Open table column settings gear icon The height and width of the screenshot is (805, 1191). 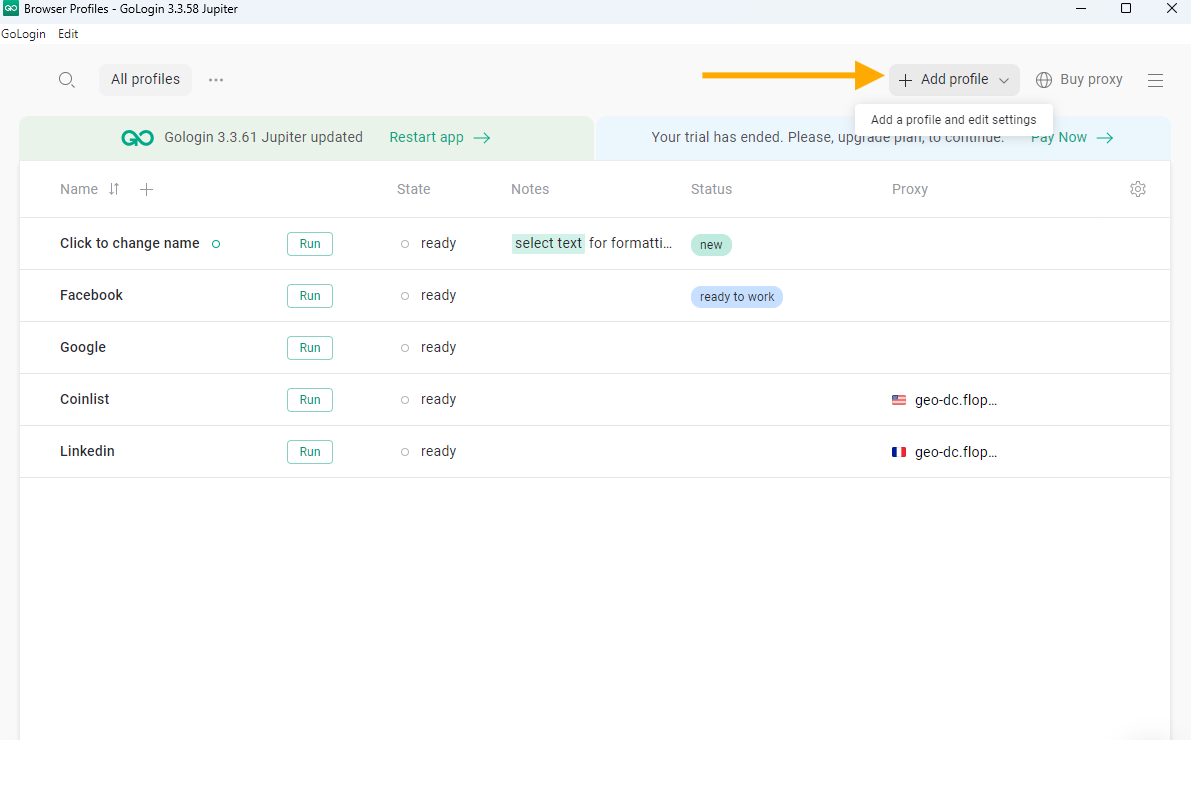point(1137,189)
